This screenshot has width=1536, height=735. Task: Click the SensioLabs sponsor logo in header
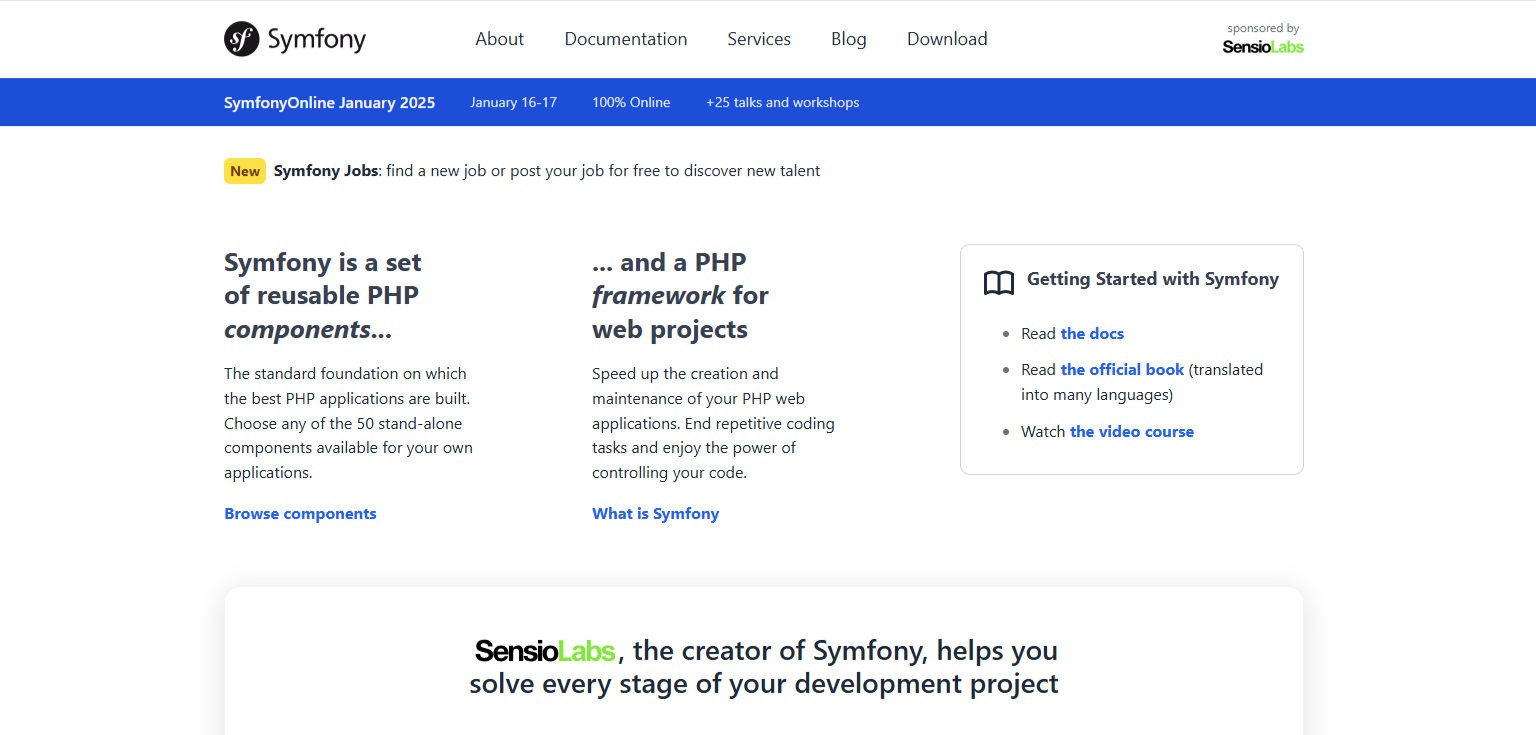[1263, 46]
